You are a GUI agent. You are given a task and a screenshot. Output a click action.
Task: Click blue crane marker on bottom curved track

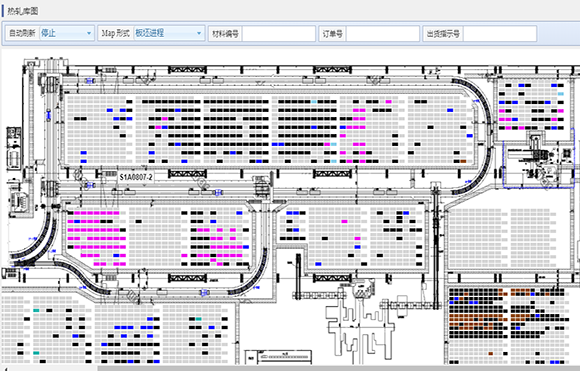coord(204,293)
